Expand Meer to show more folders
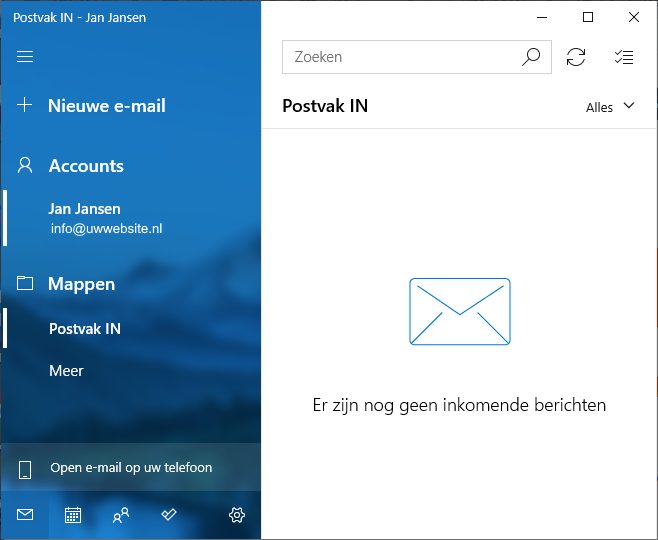 point(66,371)
